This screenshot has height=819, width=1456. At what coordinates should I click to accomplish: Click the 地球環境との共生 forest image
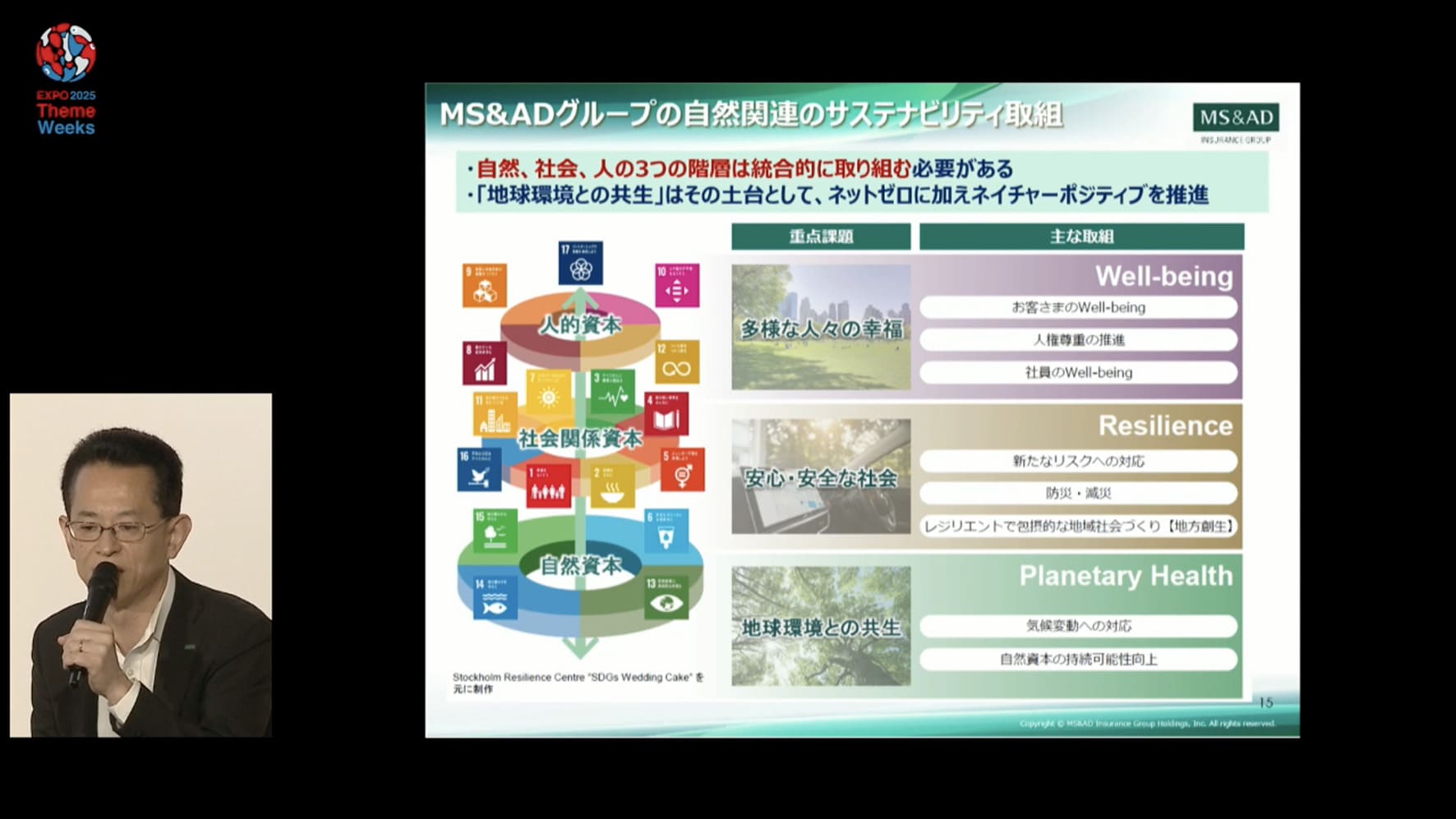pos(821,627)
